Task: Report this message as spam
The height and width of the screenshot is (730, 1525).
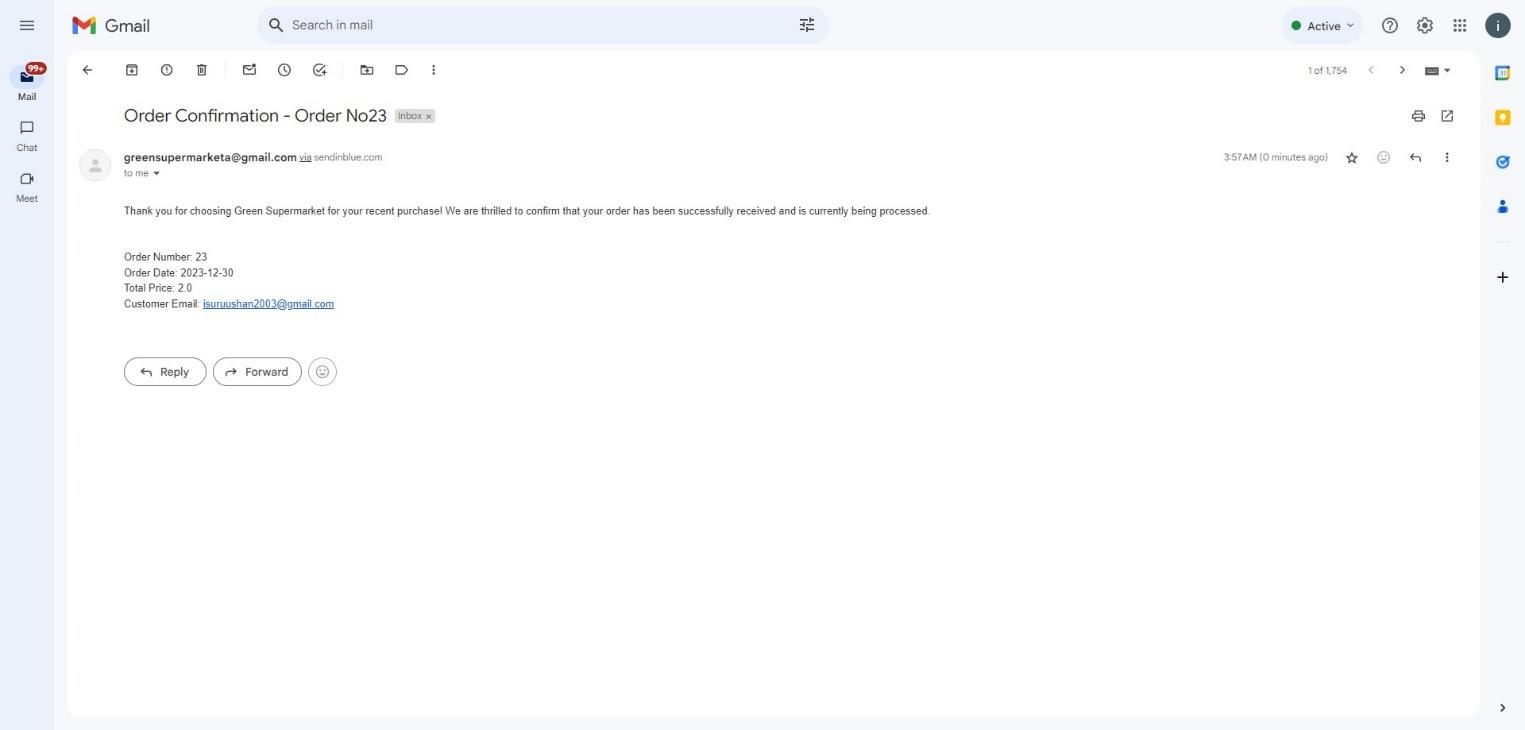Action: (166, 70)
